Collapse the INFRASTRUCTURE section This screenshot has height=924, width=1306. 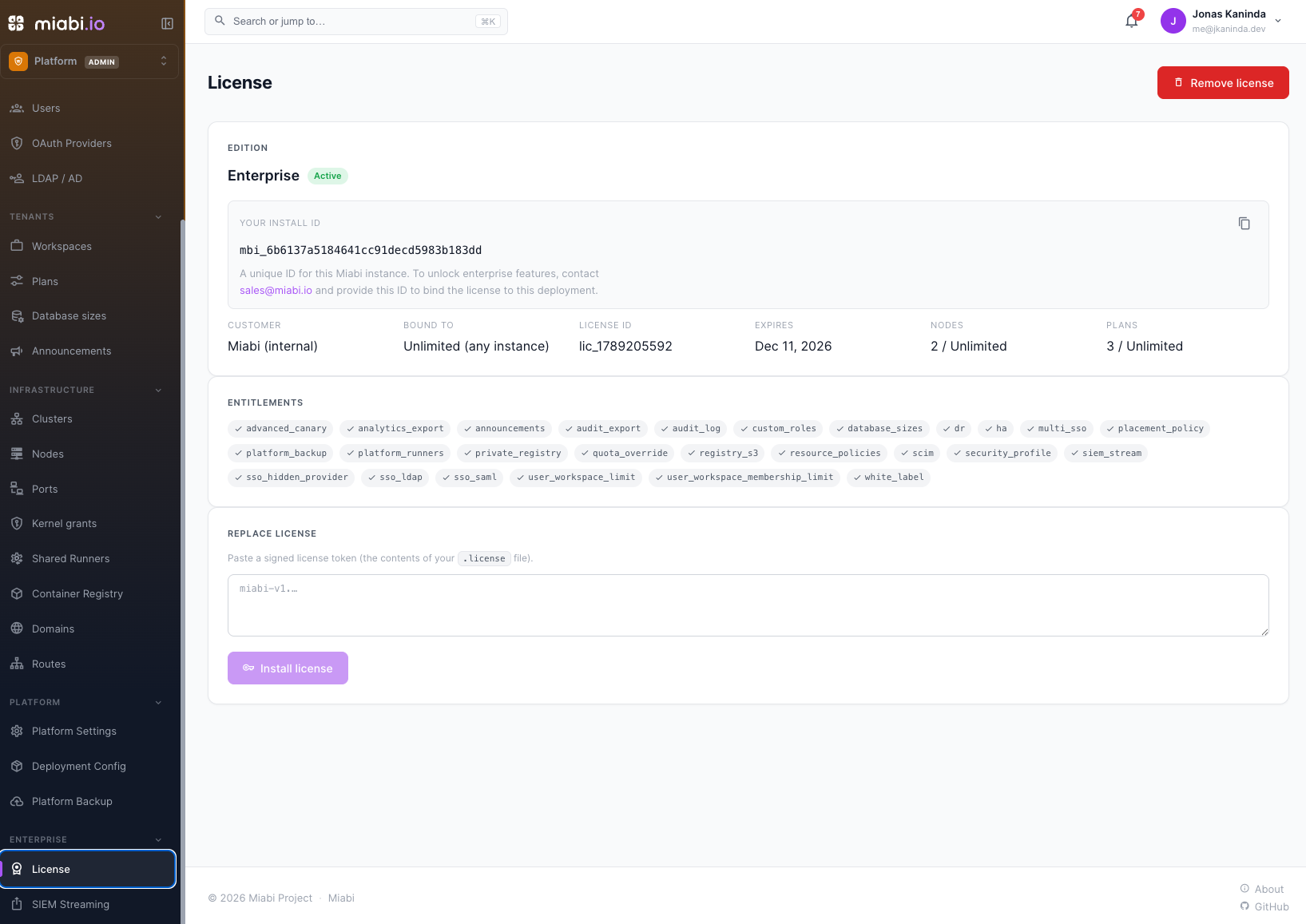(x=158, y=391)
